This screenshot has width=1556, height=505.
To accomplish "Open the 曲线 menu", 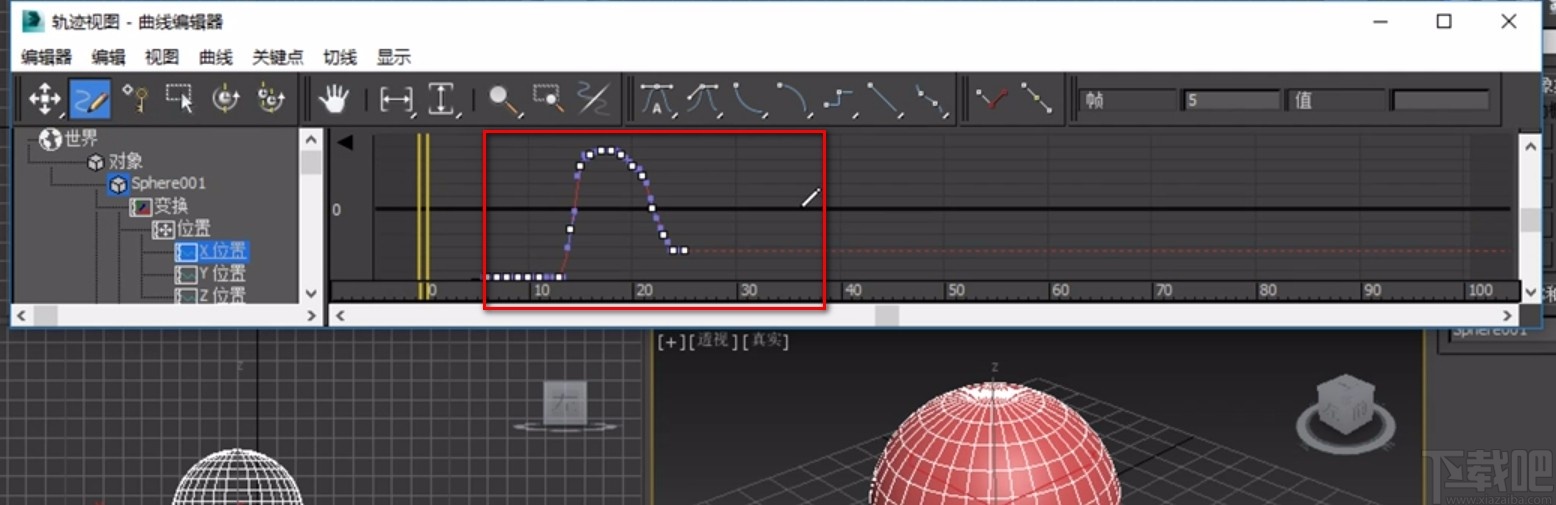I will coord(216,57).
